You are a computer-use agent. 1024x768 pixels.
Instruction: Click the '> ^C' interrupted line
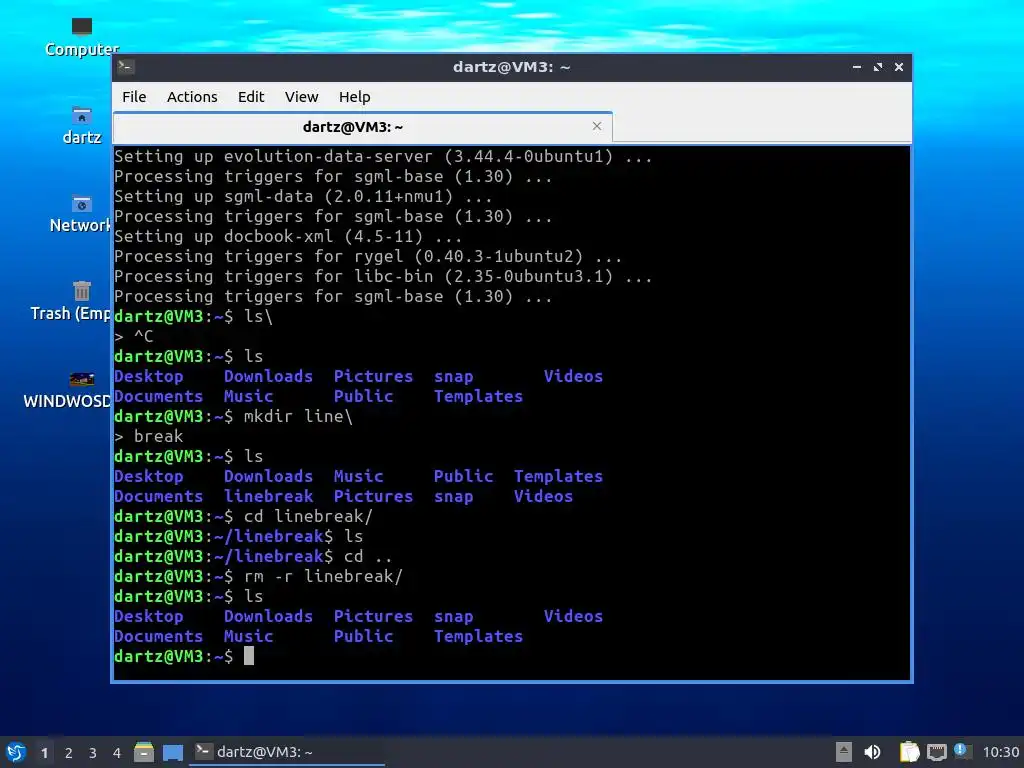(134, 336)
